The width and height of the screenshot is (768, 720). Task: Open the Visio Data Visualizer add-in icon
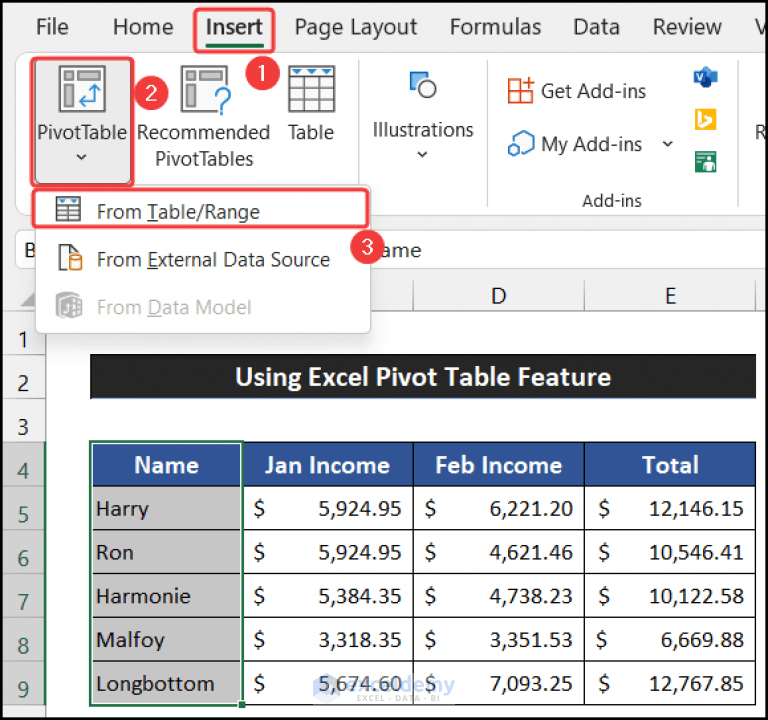(x=705, y=77)
